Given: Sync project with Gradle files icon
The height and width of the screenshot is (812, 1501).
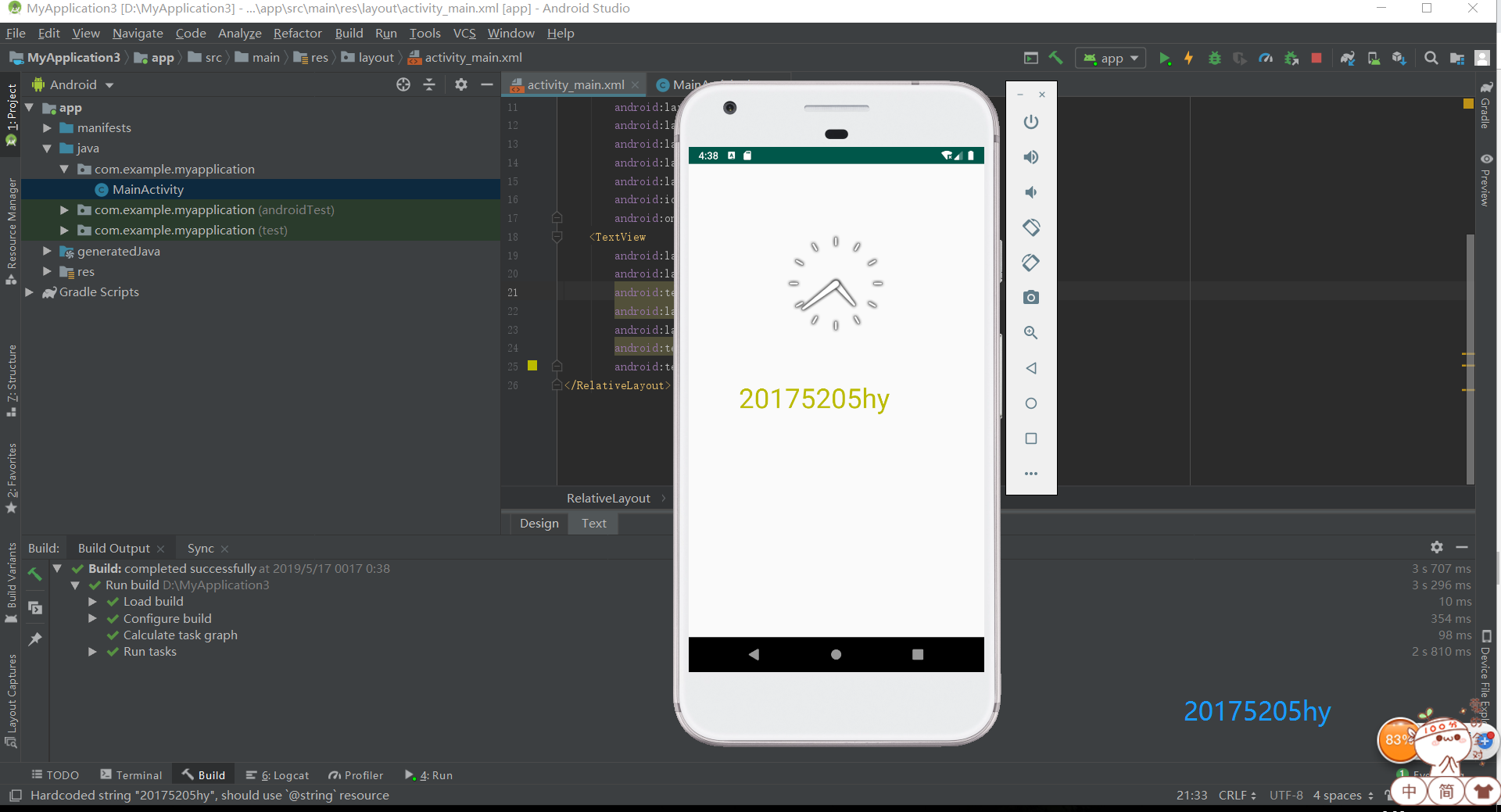Looking at the screenshot, I should pyautogui.click(x=1348, y=58).
